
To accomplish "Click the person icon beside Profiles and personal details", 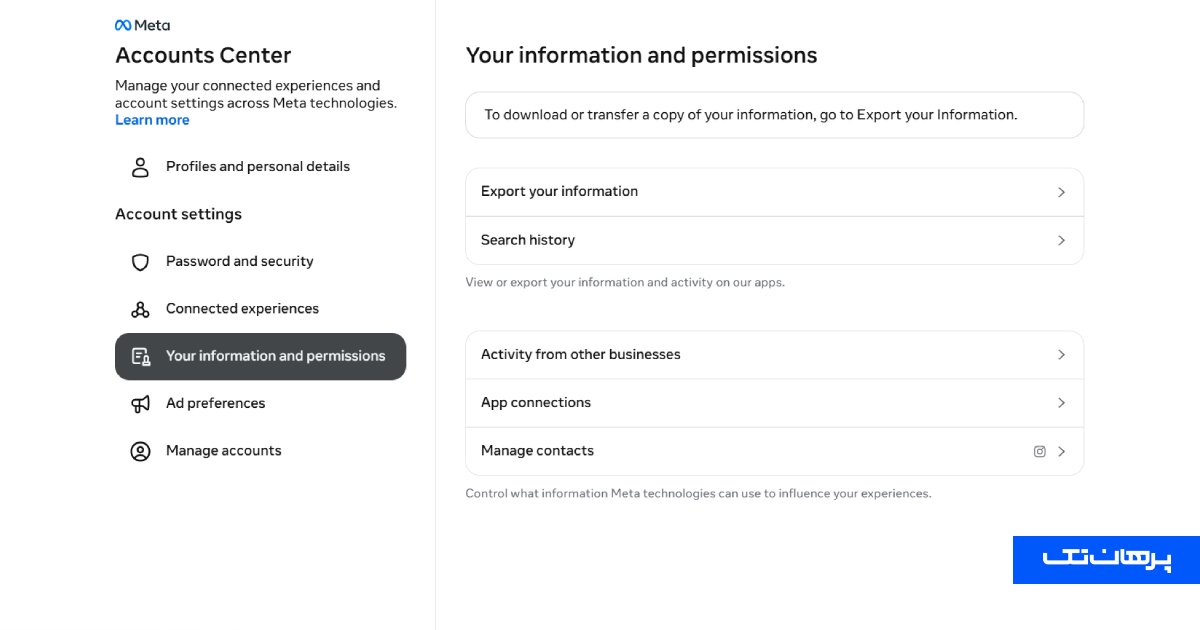I will [x=141, y=167].
